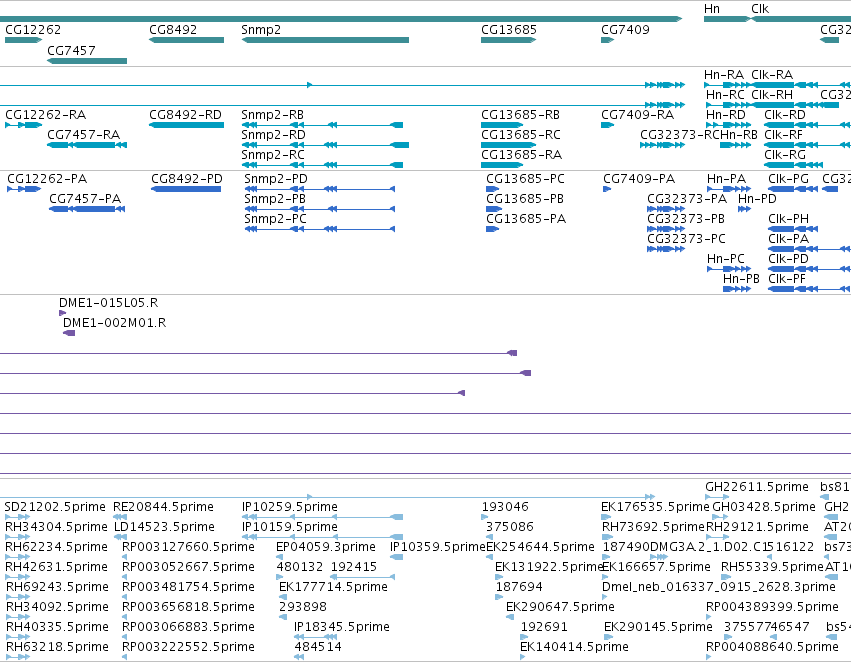Click the DME1-002M01.R clone label
This screenshot has height=662, width=851.
click(x=115, y=323)
